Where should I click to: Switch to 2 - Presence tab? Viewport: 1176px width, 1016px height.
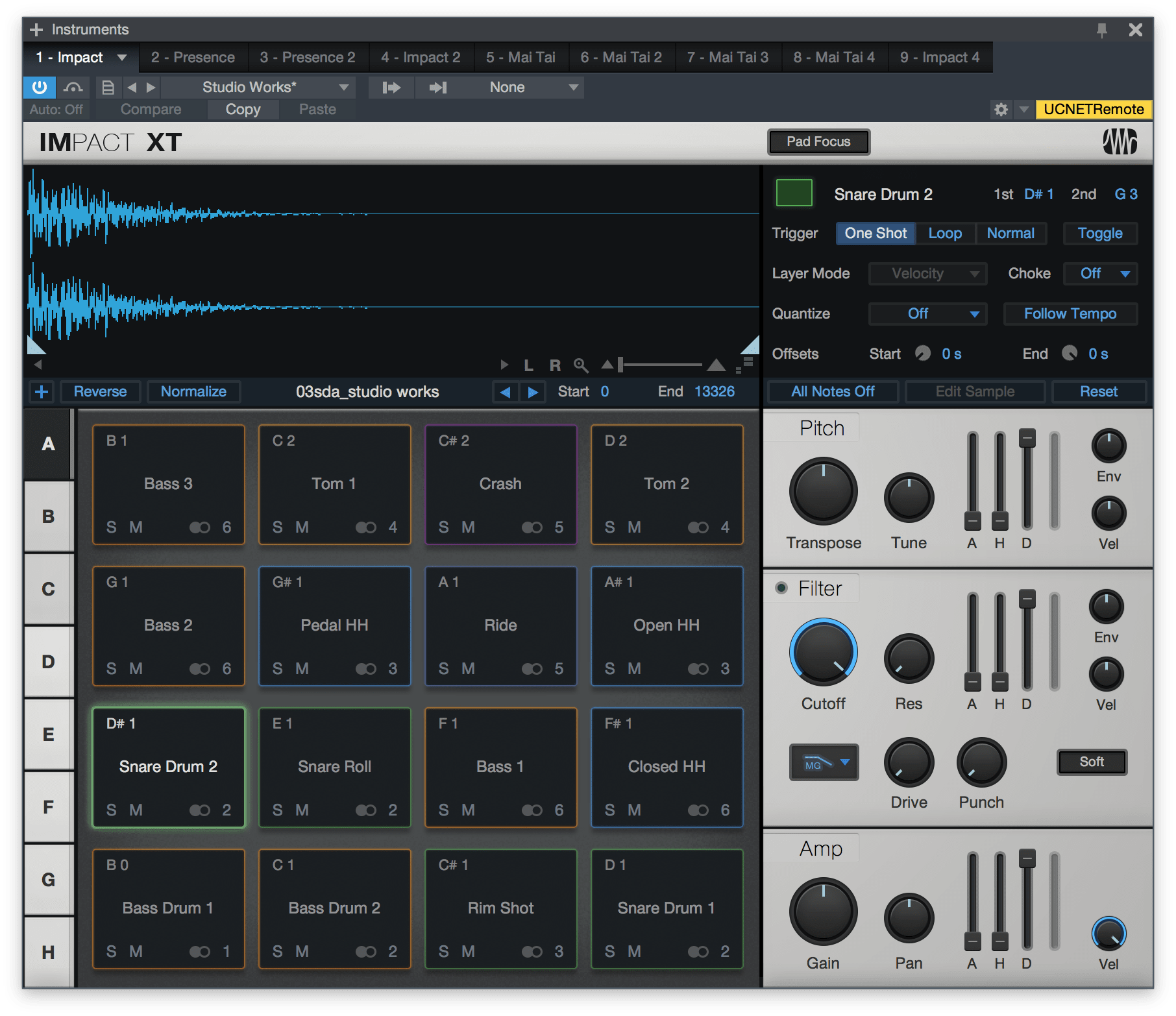tap(193, 57)
